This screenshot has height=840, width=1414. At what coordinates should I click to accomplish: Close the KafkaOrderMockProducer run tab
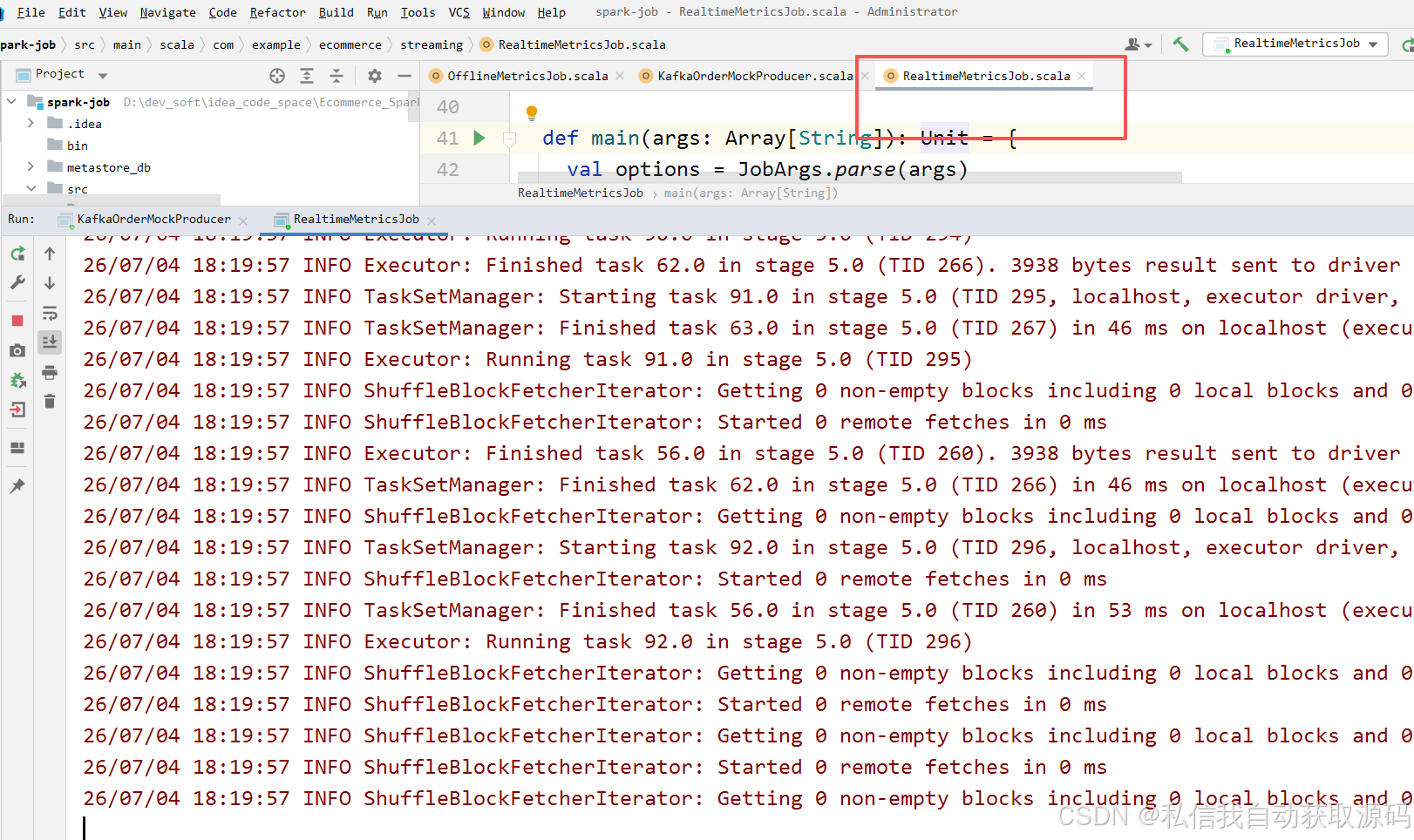pos(243,220)
